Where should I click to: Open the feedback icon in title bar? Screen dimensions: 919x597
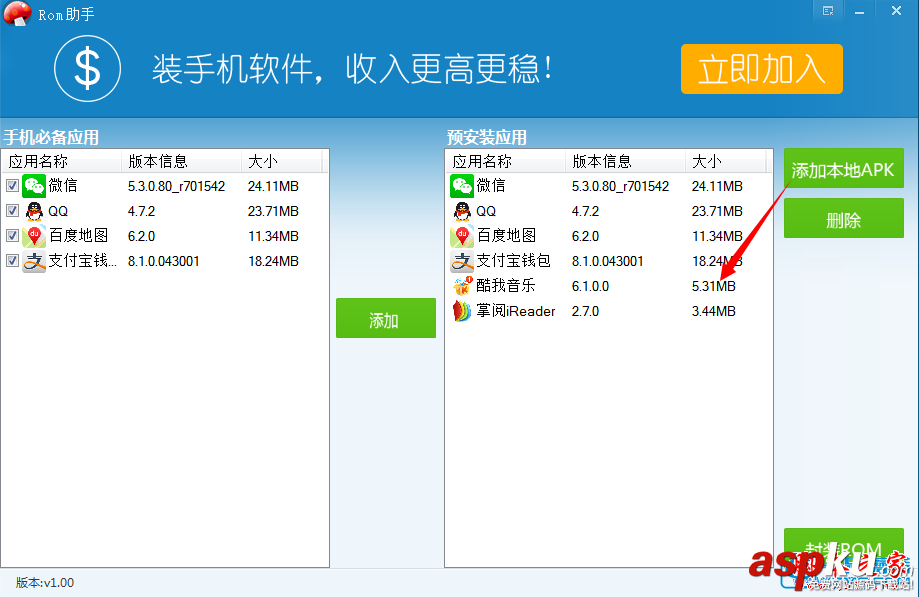coord(828,11)
